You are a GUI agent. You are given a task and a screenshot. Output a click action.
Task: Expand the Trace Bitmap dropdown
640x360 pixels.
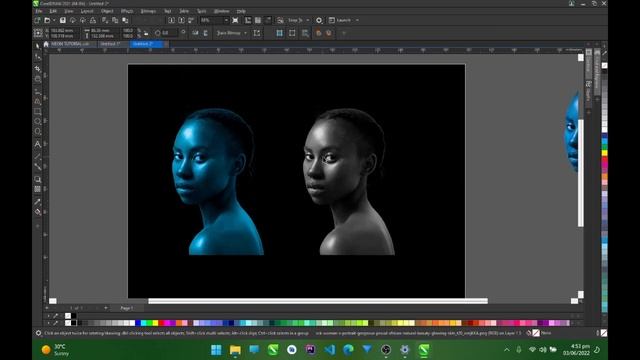(x=245, y=33)
